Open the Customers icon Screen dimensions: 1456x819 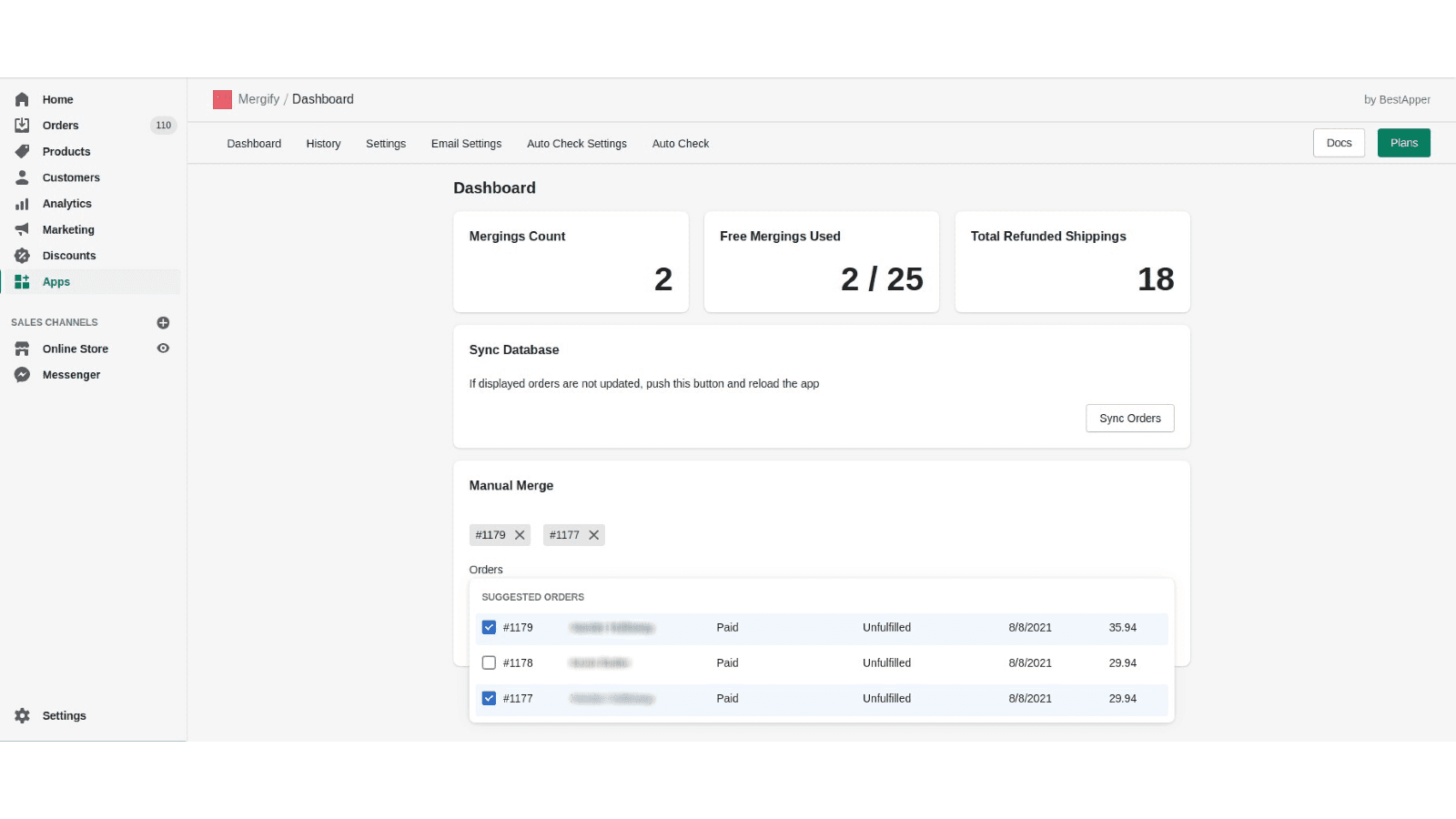coord(22,177)
